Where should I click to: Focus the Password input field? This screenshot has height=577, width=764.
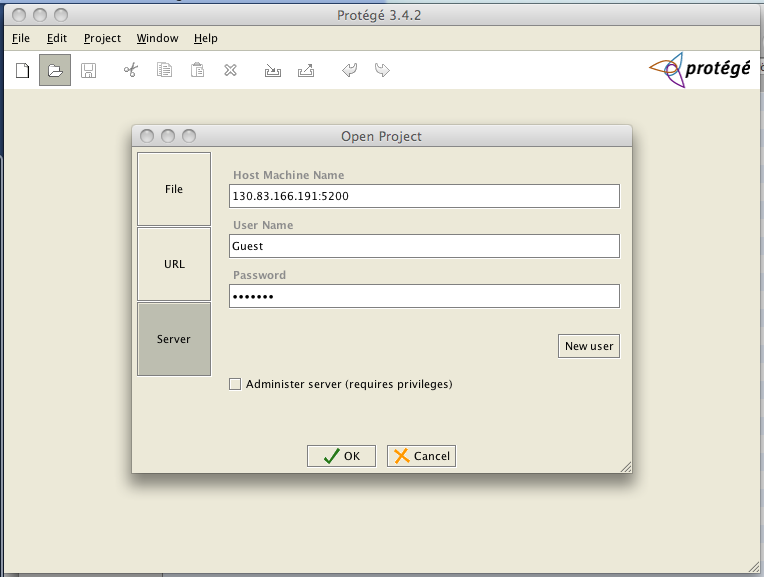pyautogui.click(x=424, y=296)
